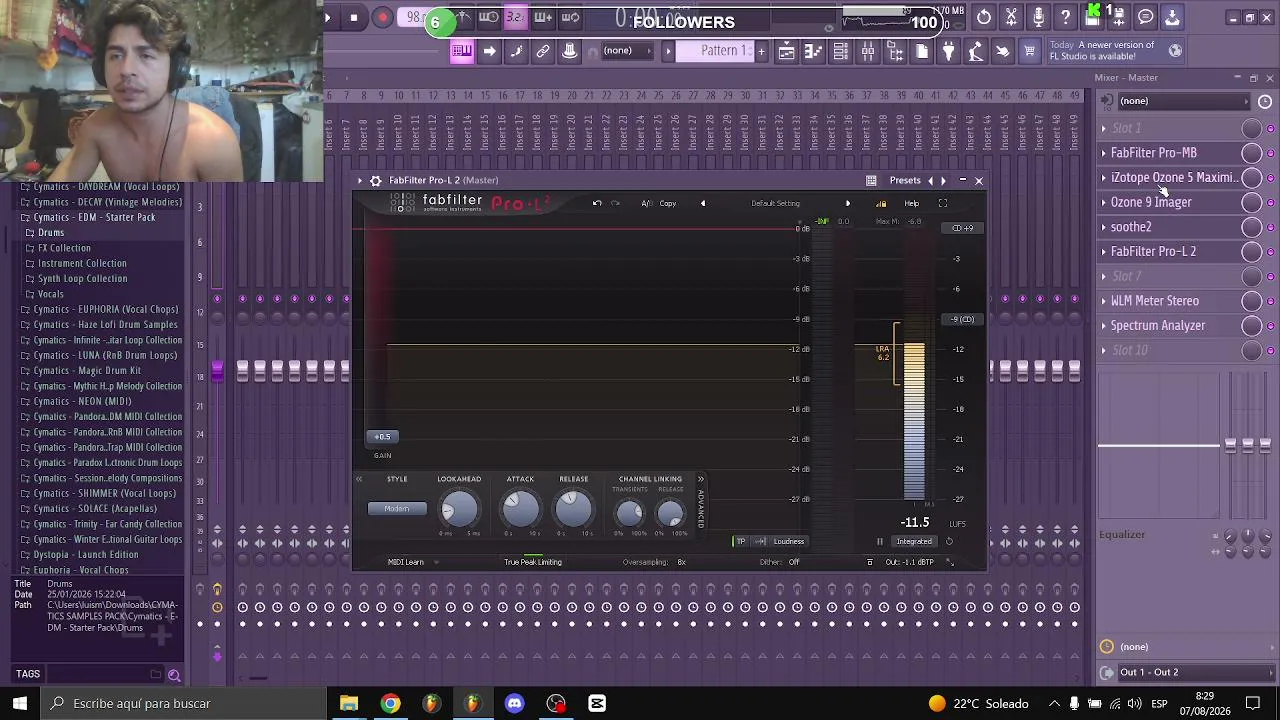Viewport: 1280px width, 720px height.
Task: Adjust the Attack knob in FabFilter
Action: tap(520, 510)
